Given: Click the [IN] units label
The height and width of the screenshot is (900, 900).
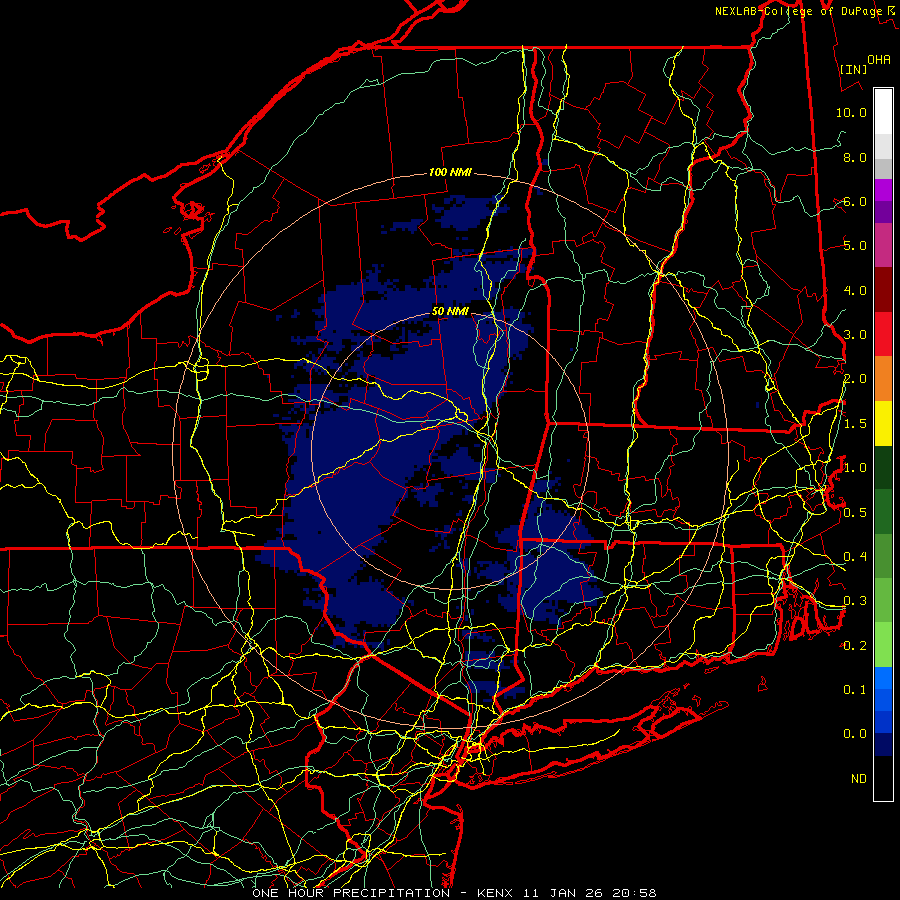Looking at the screenshot, I should point(853,69).
